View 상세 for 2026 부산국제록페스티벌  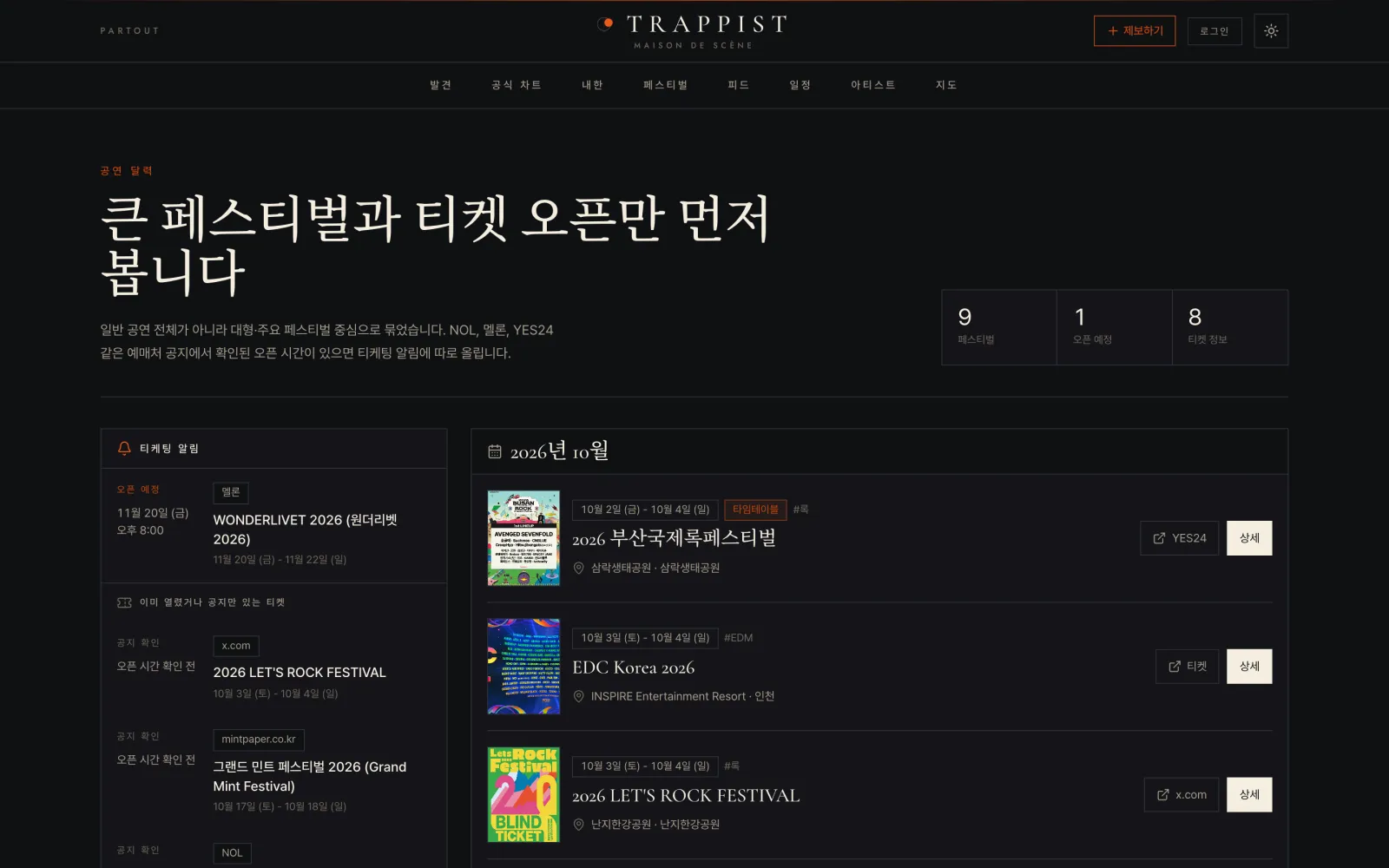1249,538
